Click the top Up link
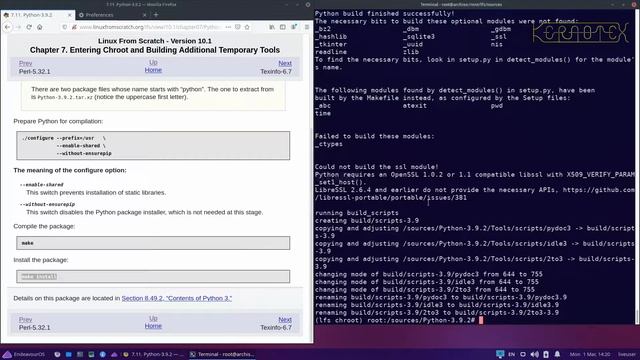This screenshot has height=360, width=640. pos(153,62)
